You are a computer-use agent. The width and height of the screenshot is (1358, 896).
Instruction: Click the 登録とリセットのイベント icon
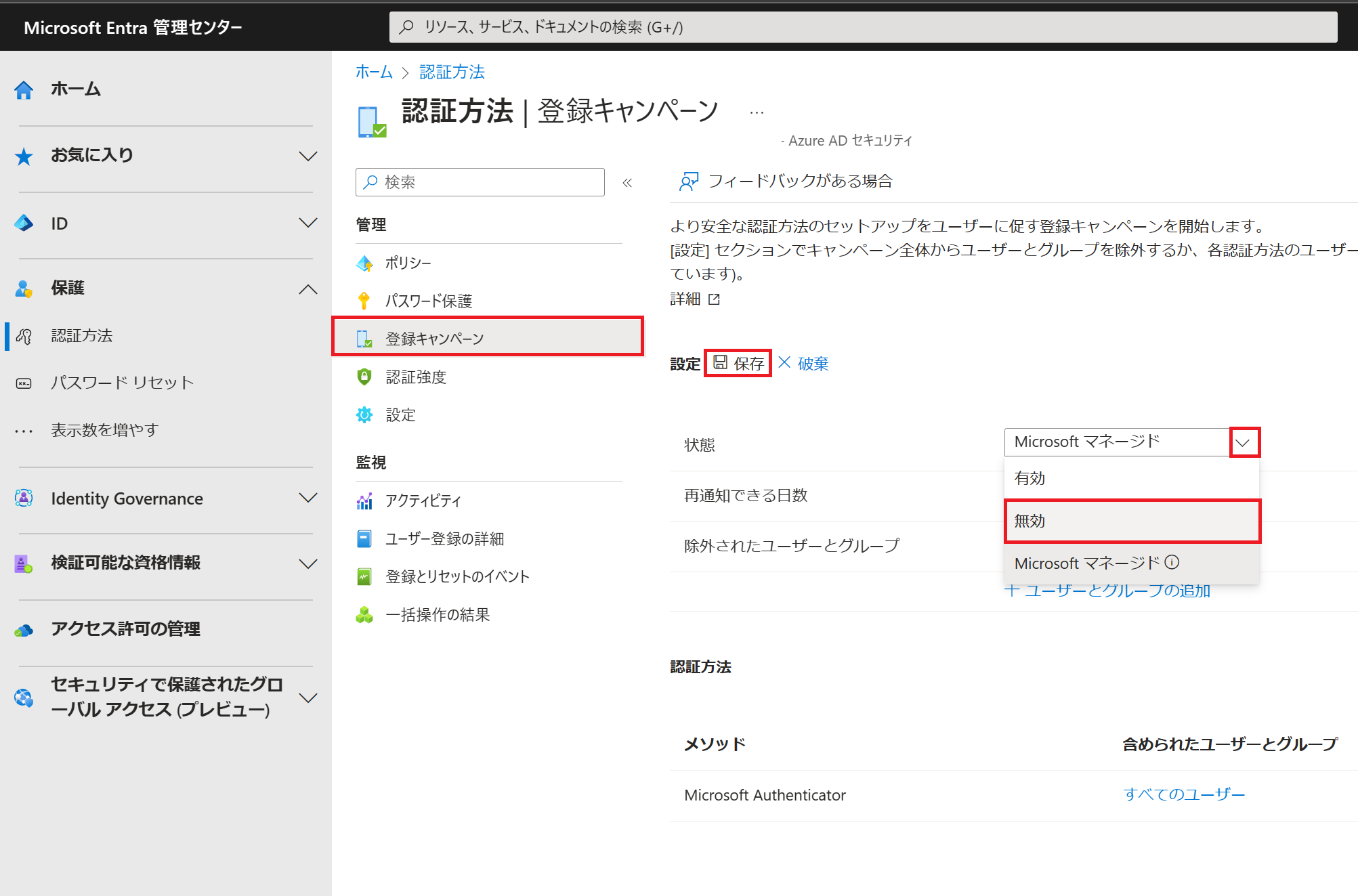pyautogui.click(x=364, y=577)
